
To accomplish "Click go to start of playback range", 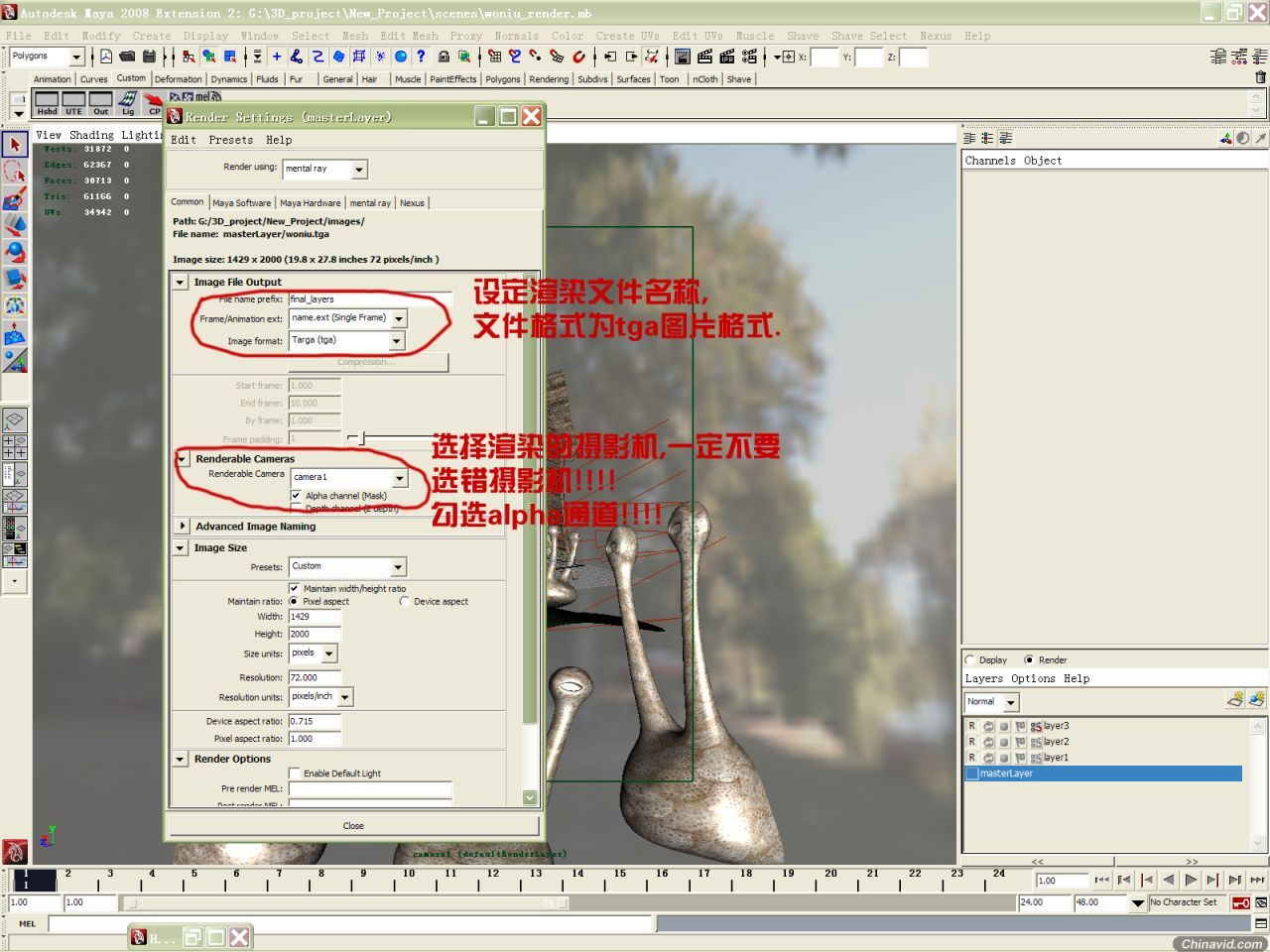I will (1101, 880).
